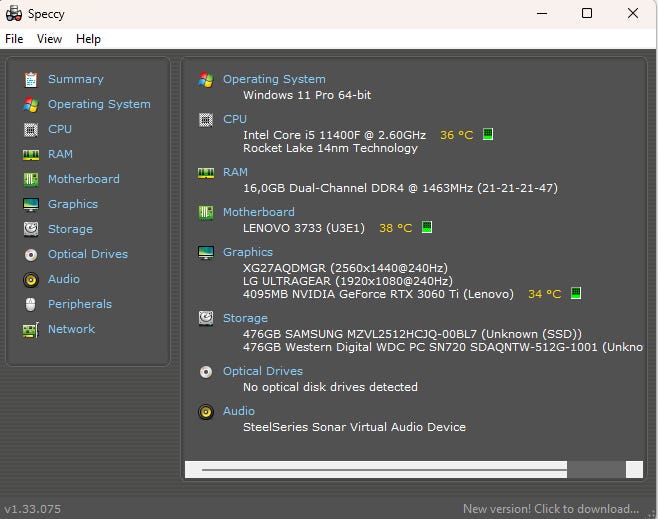Click SteelSeries Sonar Virtual Audio Device text
This screenshot has width=658, height=519.
(354, 427)
